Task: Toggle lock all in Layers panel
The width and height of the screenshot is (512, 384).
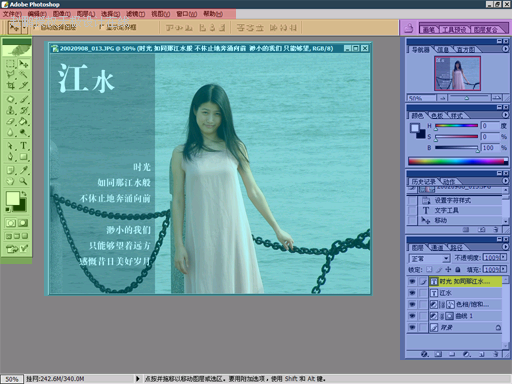Action: coord(458,269)
